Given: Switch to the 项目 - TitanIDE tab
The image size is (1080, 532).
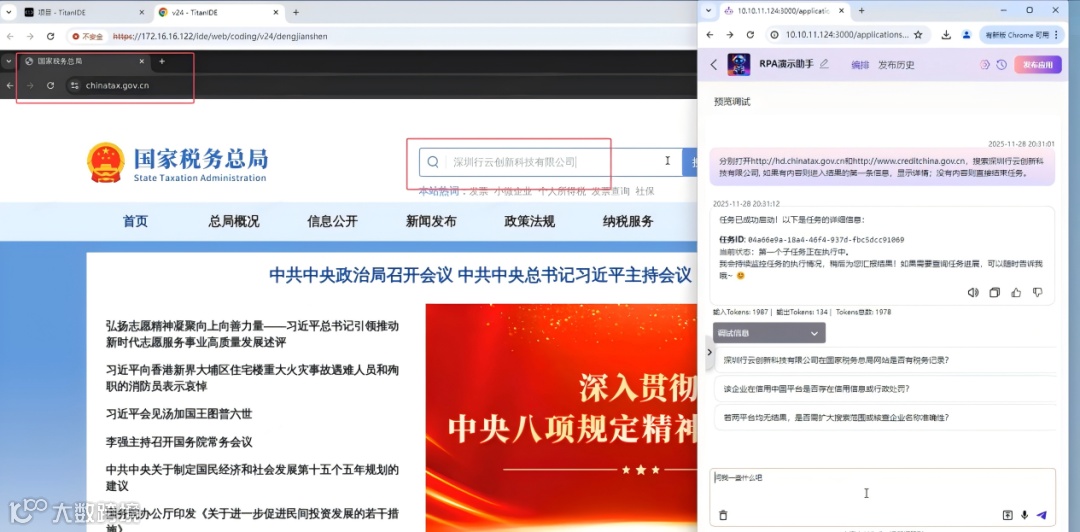Looking at the screenshot, I should tap(83, 12).
